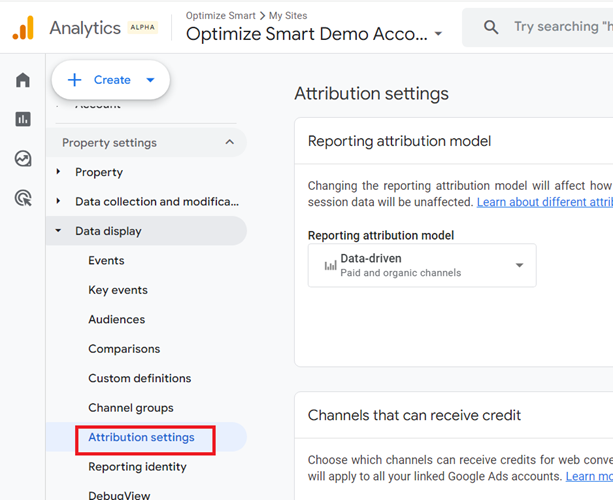Open the Home icon in sidebar

tap(23, 80)
